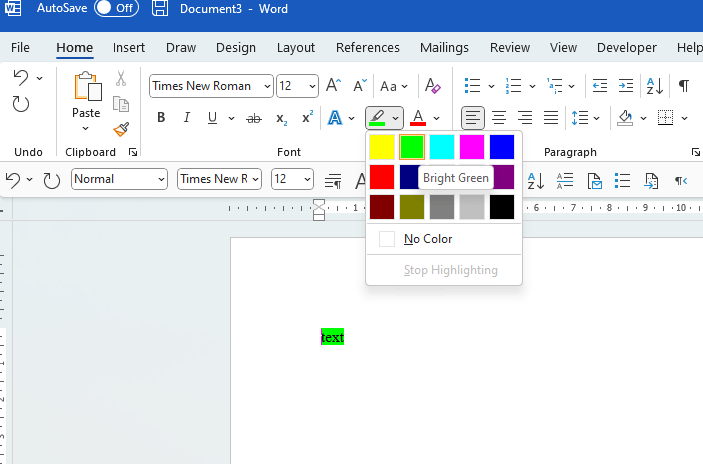Click the Font Color red A icon

(418, 118)
